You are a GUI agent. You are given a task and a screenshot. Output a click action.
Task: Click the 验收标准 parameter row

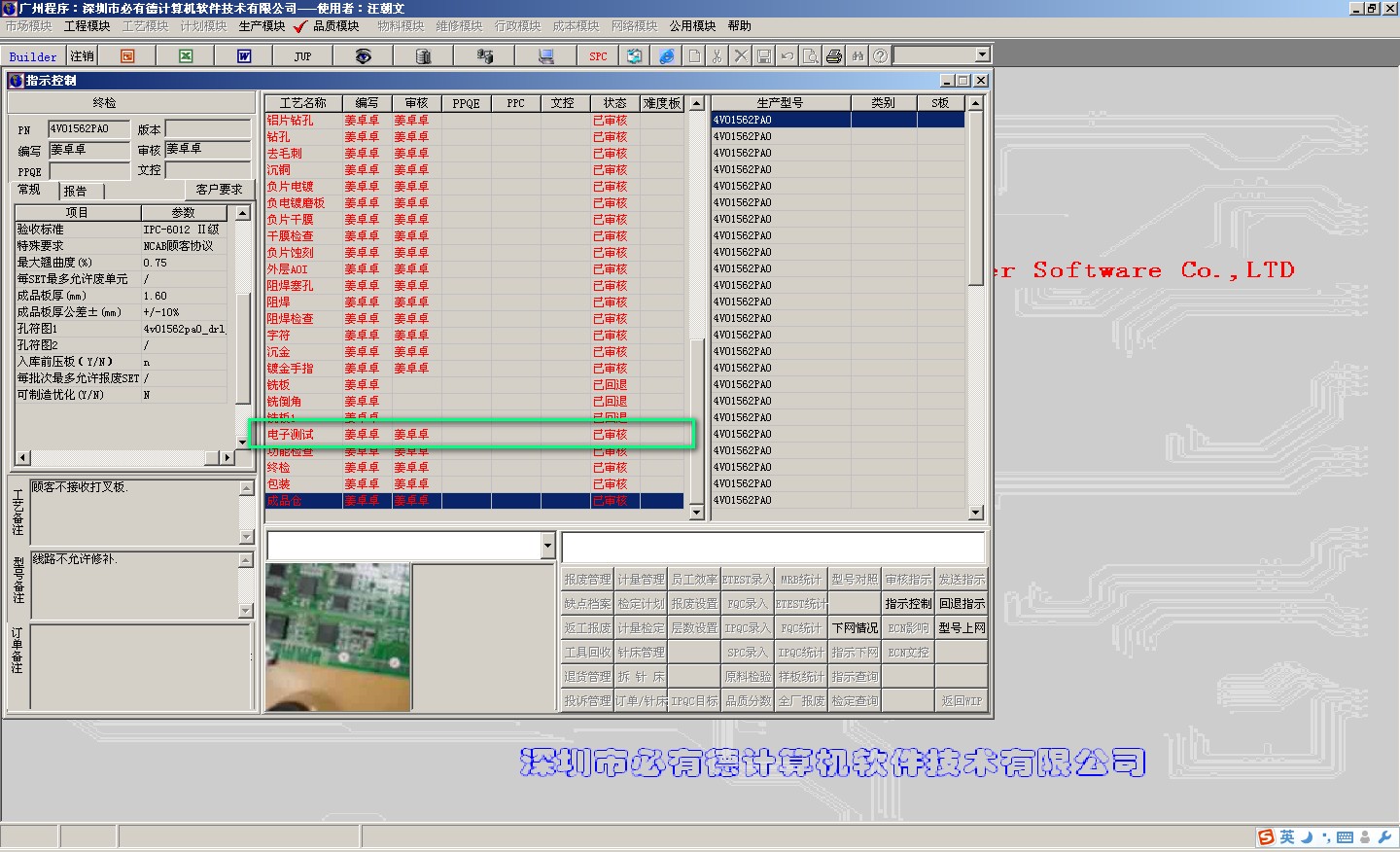tap(122, 230)
